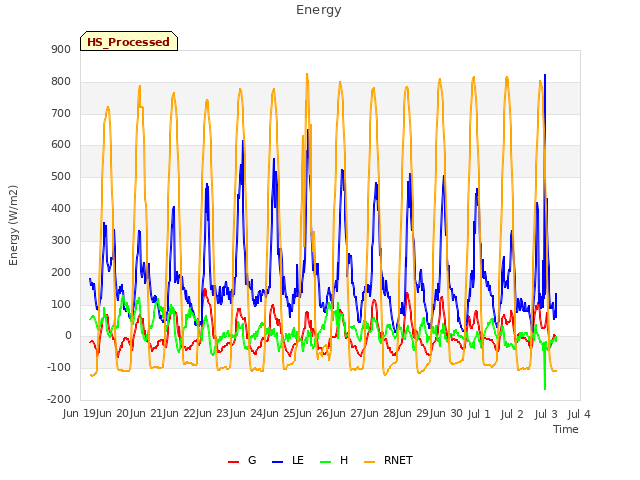Click the 900 y-axis tick label

61,49
